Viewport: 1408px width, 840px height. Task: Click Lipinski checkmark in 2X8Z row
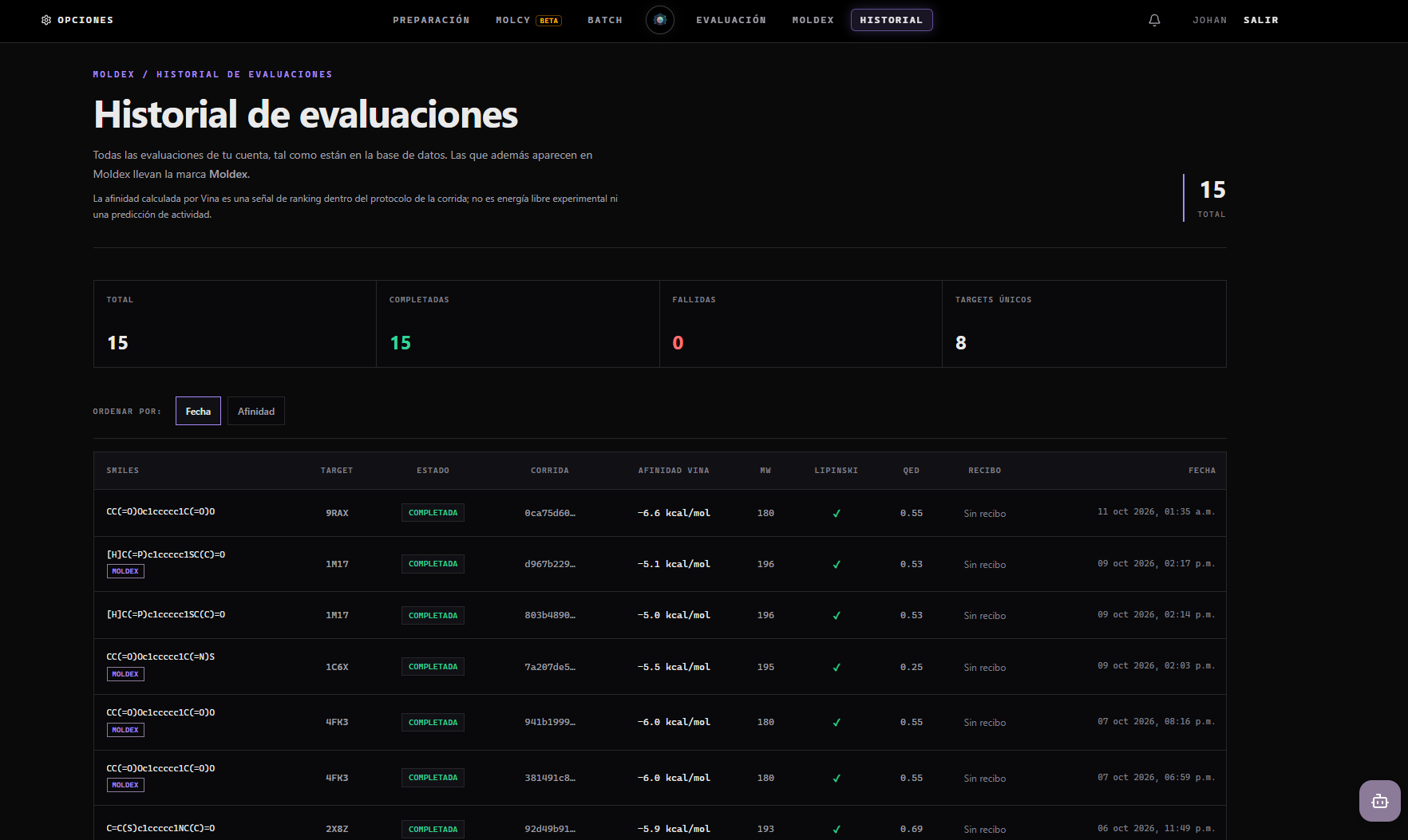(836, 830)
